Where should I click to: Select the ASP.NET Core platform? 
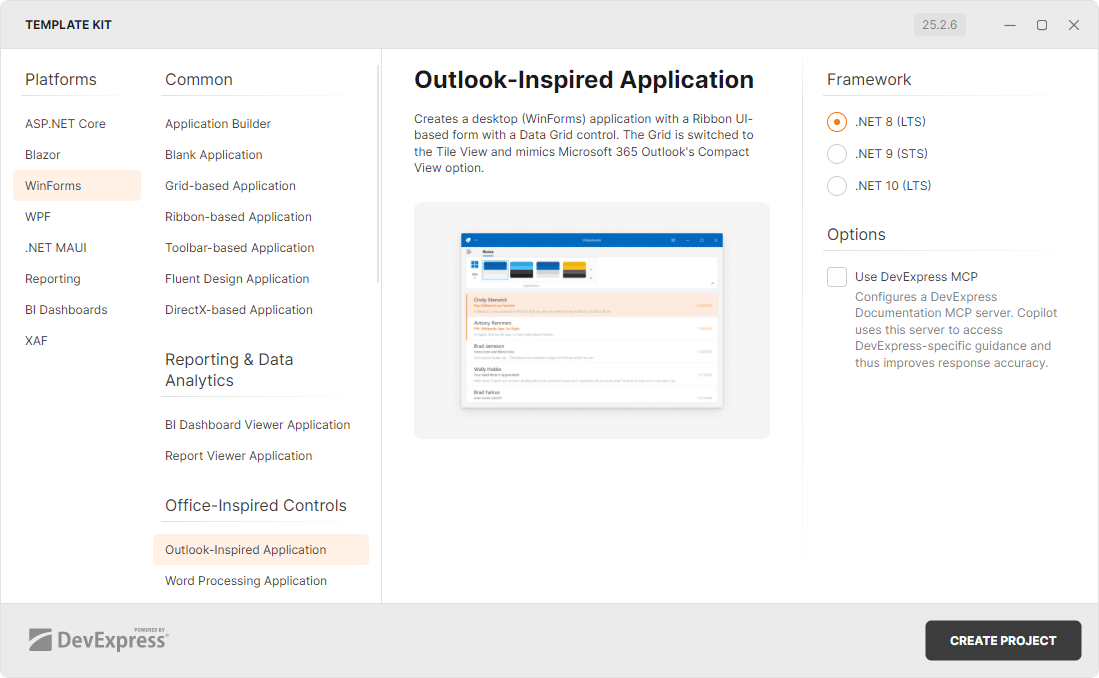pyautogui.click(x=65, y=123)
